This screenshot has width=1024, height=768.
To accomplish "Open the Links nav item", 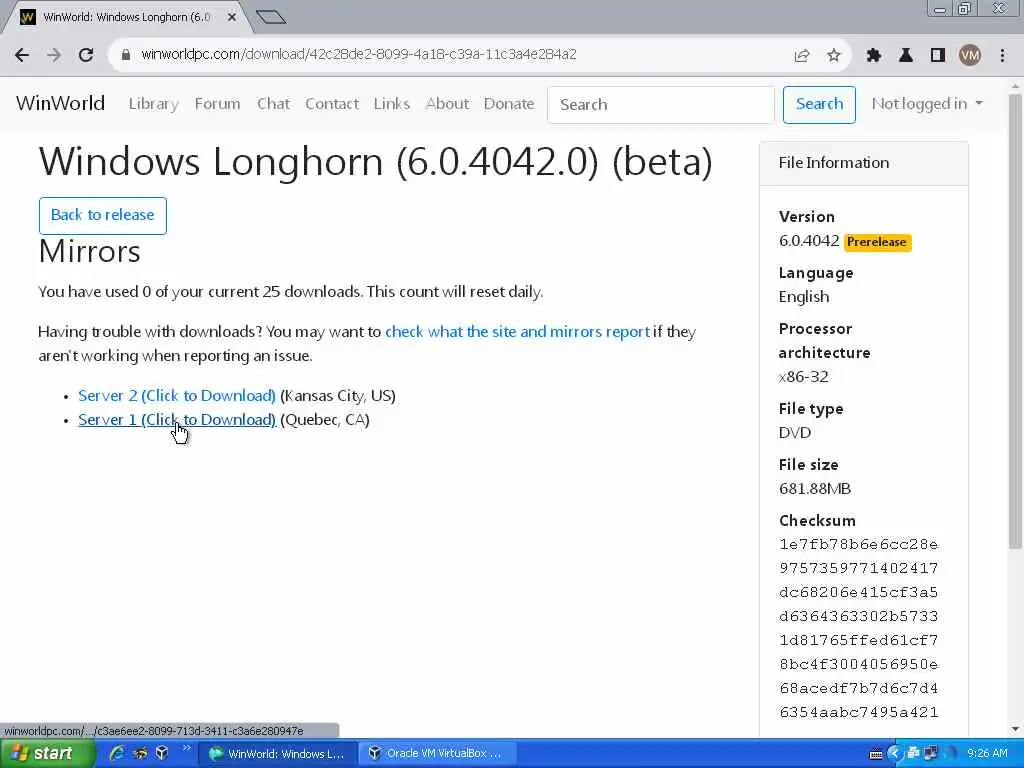I will coord(392,104).
